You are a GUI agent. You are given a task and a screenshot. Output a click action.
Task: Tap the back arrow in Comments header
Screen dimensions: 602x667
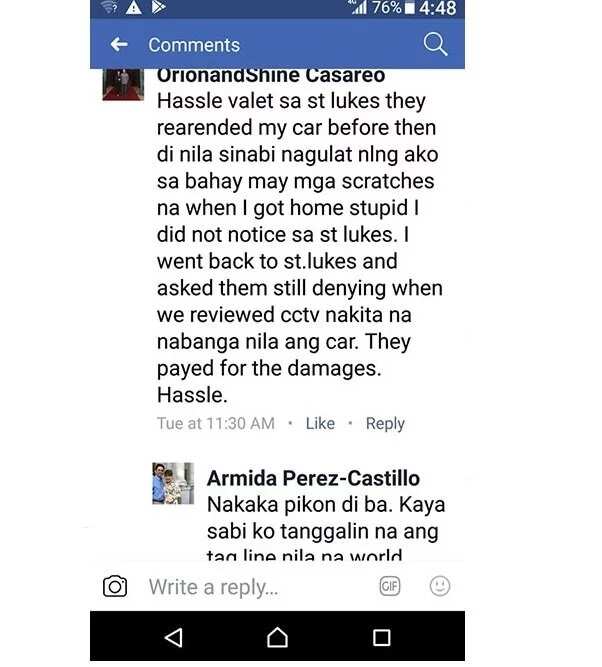pos(119,44)
